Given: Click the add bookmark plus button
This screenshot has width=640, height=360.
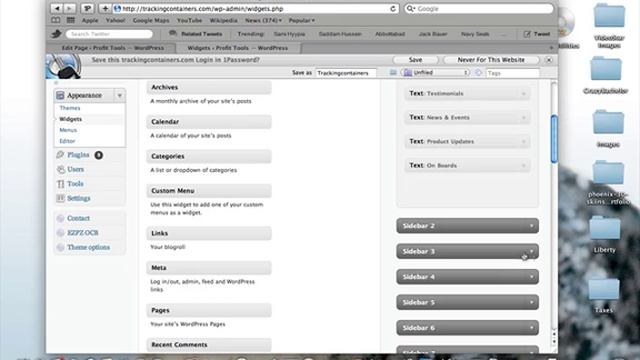Looking at the screenshot, I should tap(105, 8).
